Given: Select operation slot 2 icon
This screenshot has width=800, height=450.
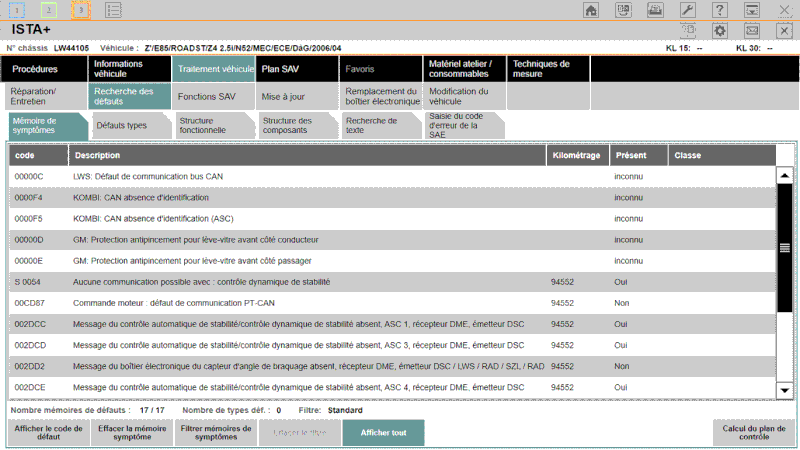Looking at the screenshot, I should point(48,10).
